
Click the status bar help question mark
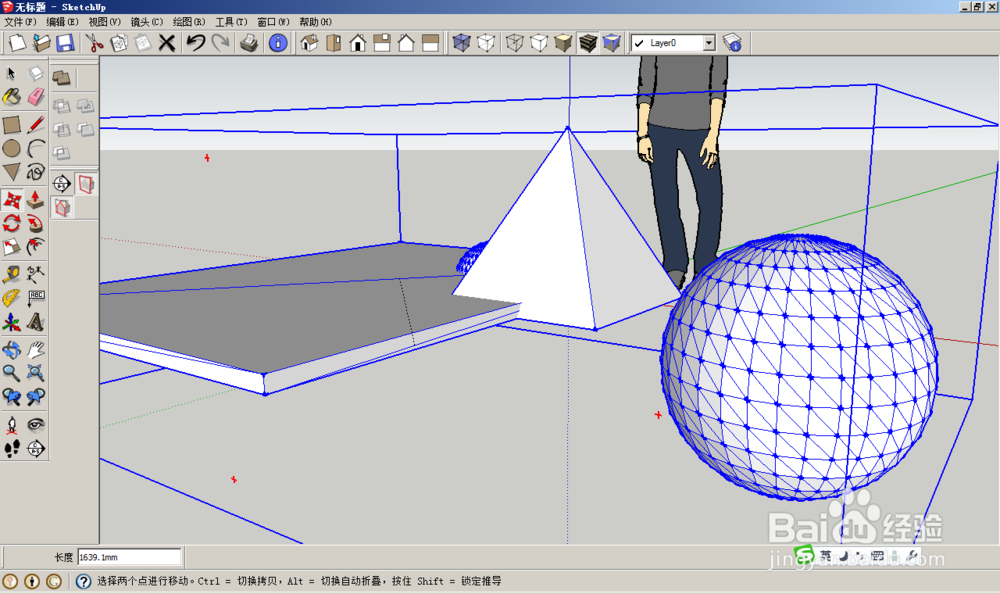click(83, 582)
